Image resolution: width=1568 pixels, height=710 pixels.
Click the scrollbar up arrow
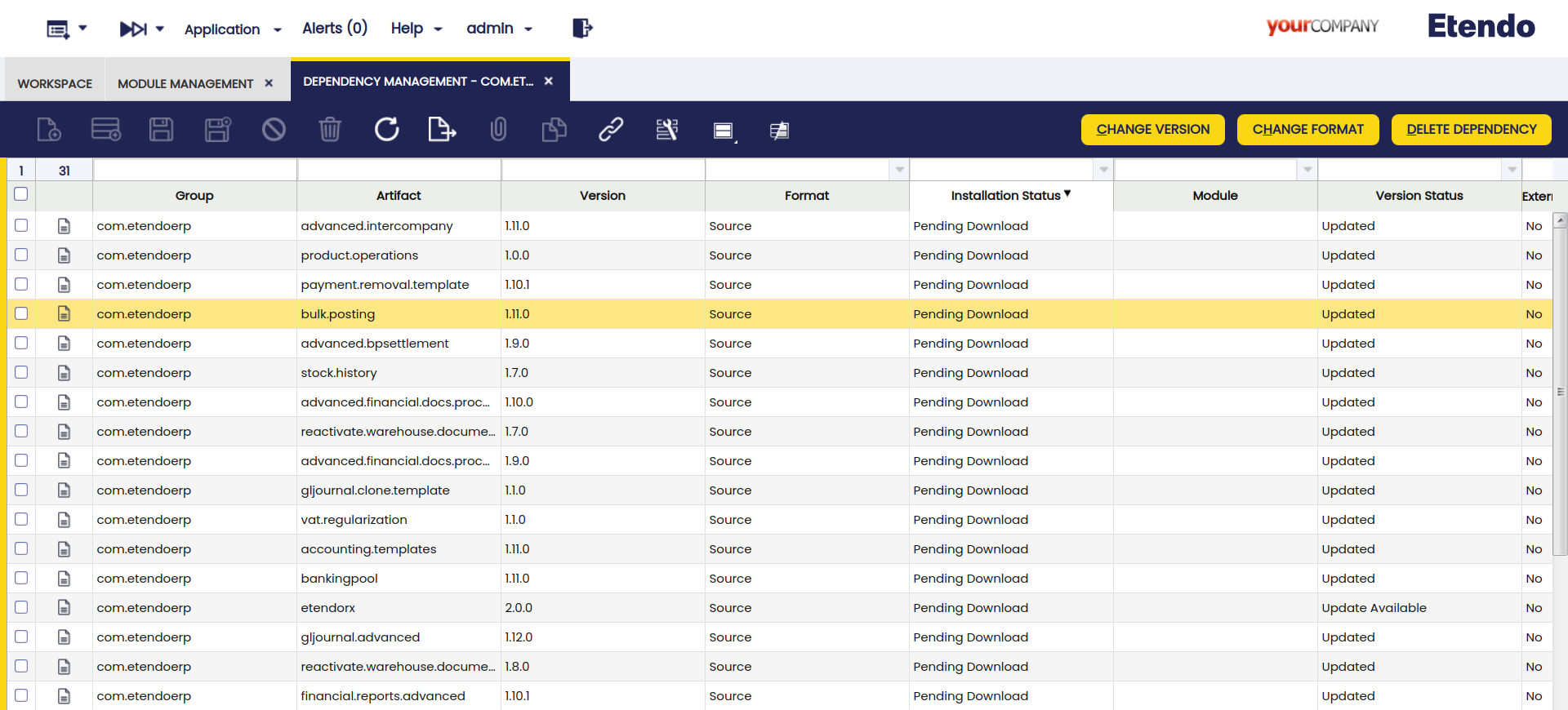tap(1561, 220)
